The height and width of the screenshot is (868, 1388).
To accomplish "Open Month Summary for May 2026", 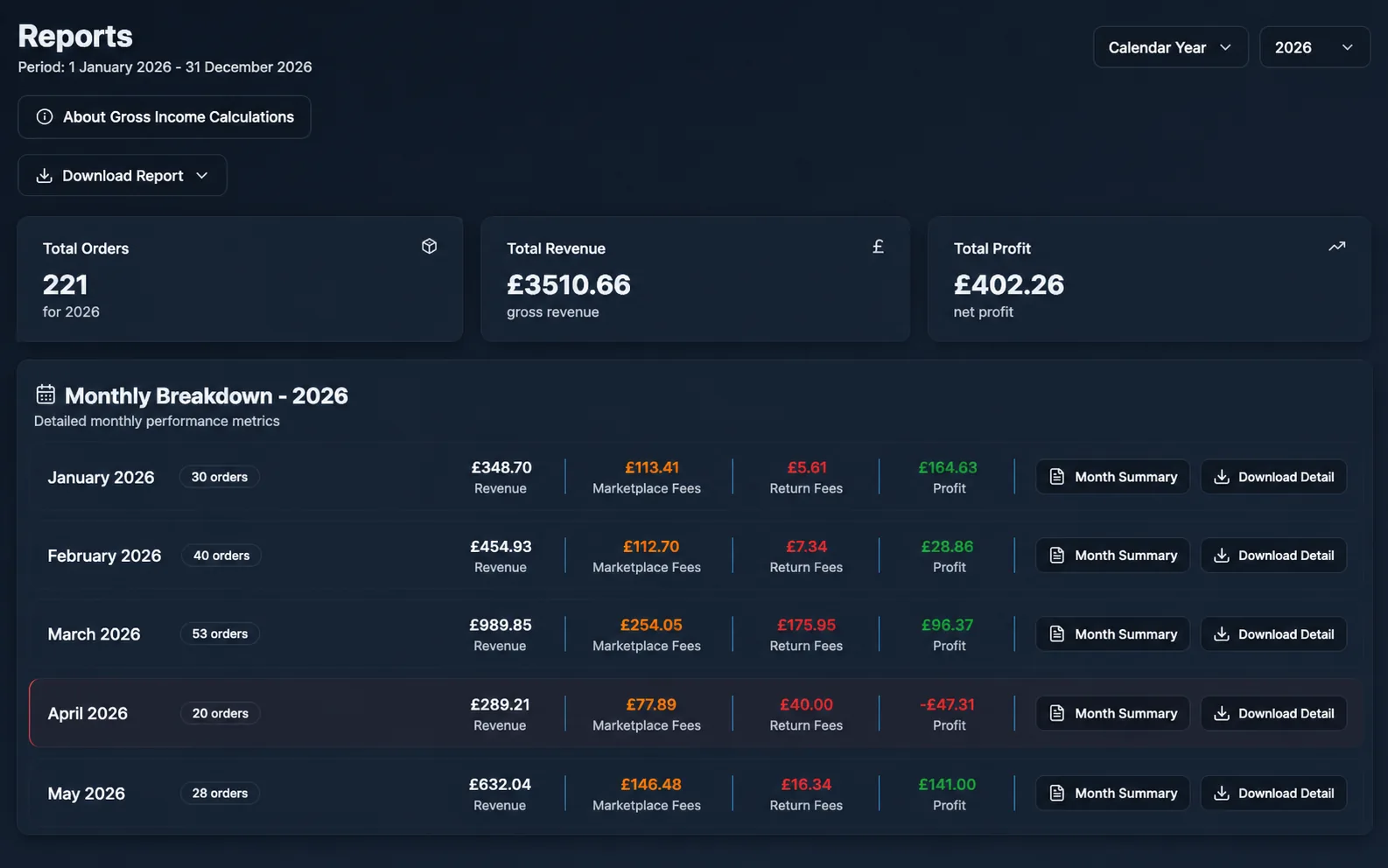I will pyautogui.click(x=1112, y=793).
